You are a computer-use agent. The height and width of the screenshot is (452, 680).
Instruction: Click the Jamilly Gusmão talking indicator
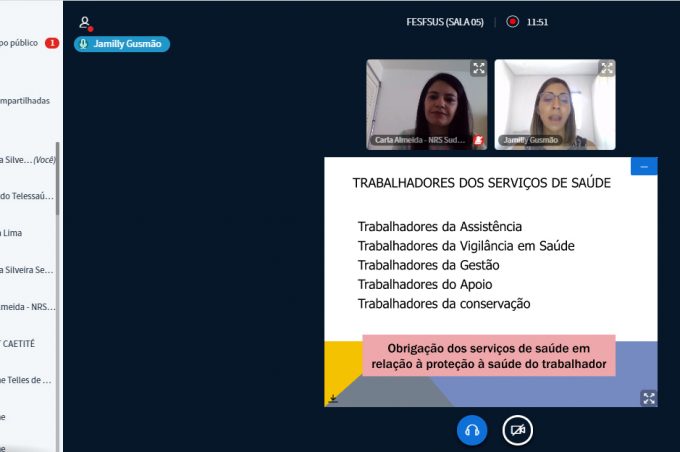point(122,44)
